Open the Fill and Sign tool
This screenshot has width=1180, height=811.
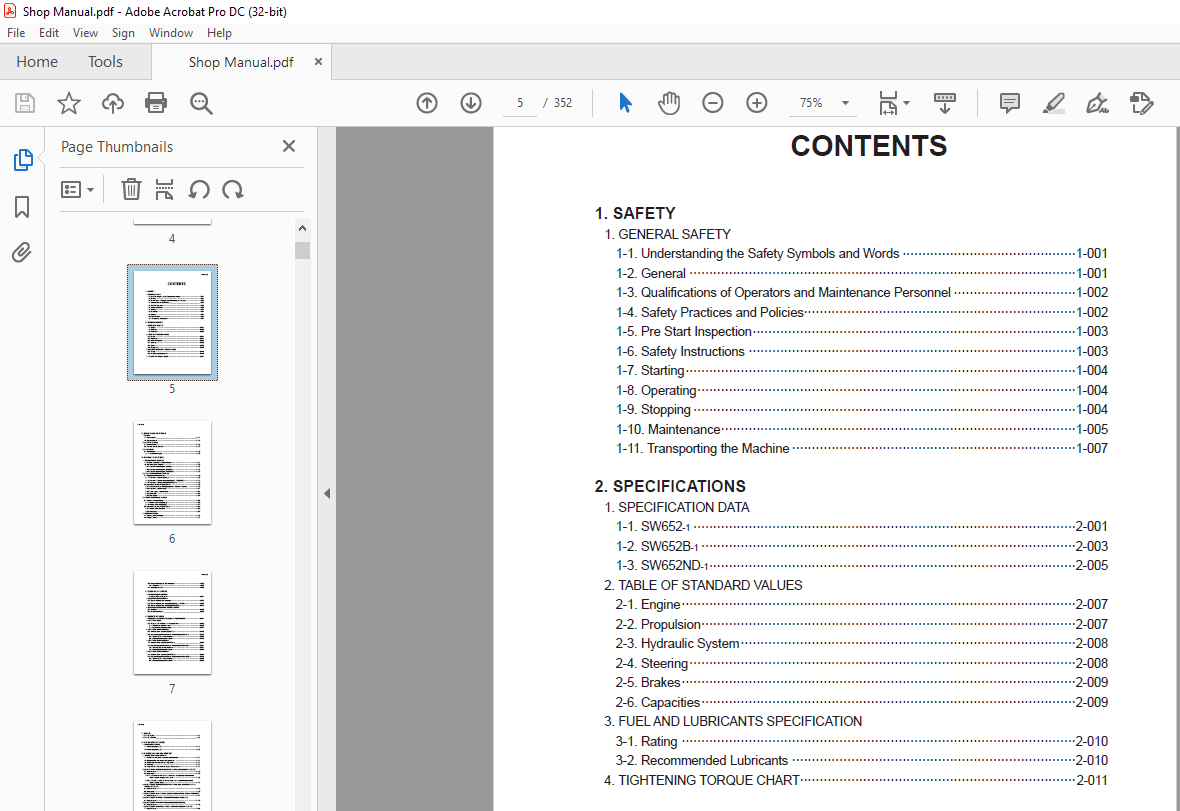coord(1097,103)
